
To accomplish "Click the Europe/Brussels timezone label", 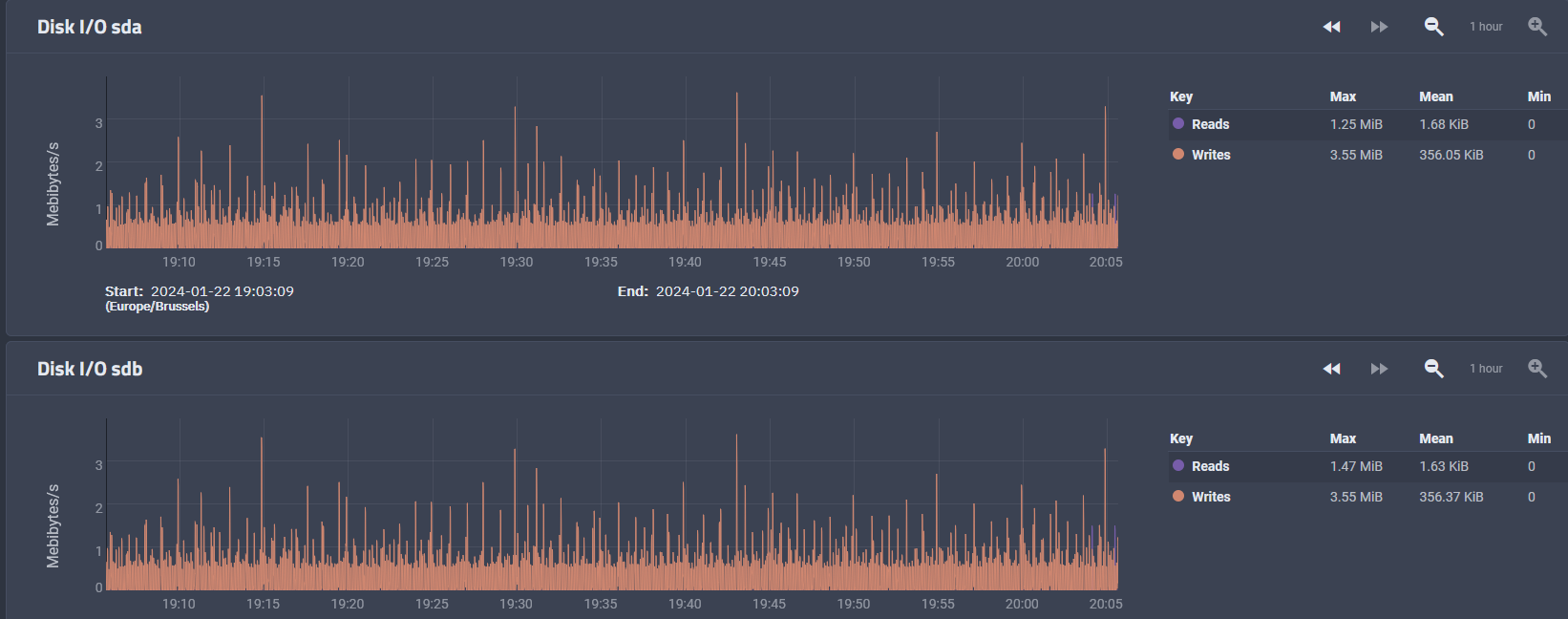I will (x=158, y=307).
